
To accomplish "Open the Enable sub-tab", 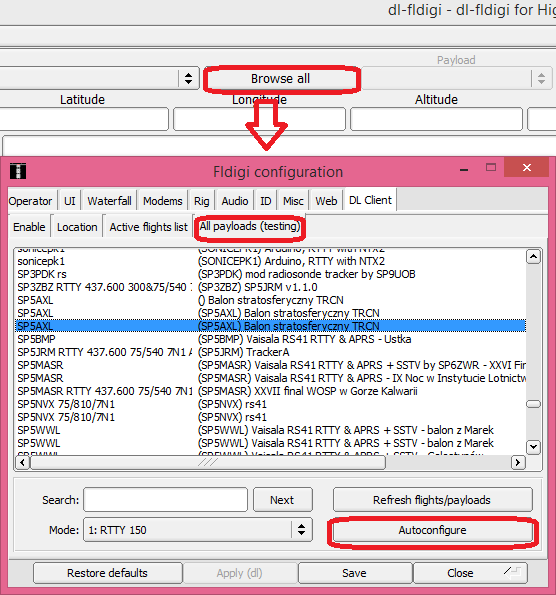I will [29, 227].
